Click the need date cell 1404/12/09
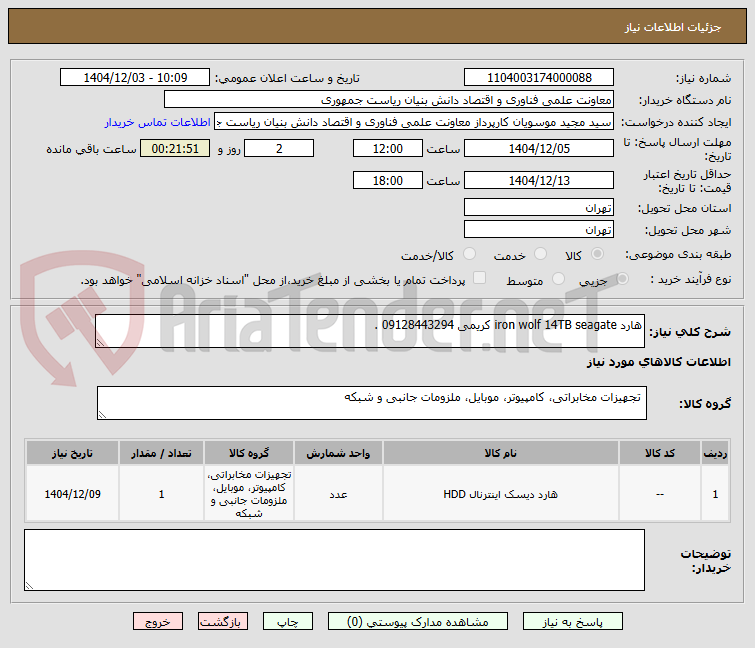The image size is (755, 648). [x=72, y=494]
